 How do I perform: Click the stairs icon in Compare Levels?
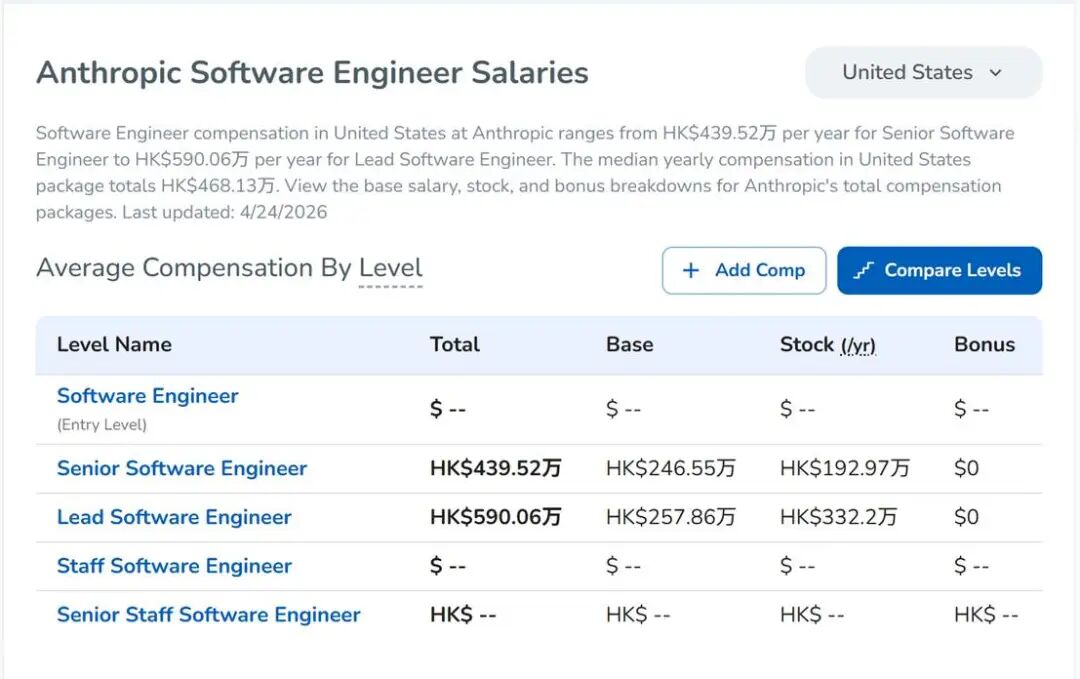coord(864,271)
